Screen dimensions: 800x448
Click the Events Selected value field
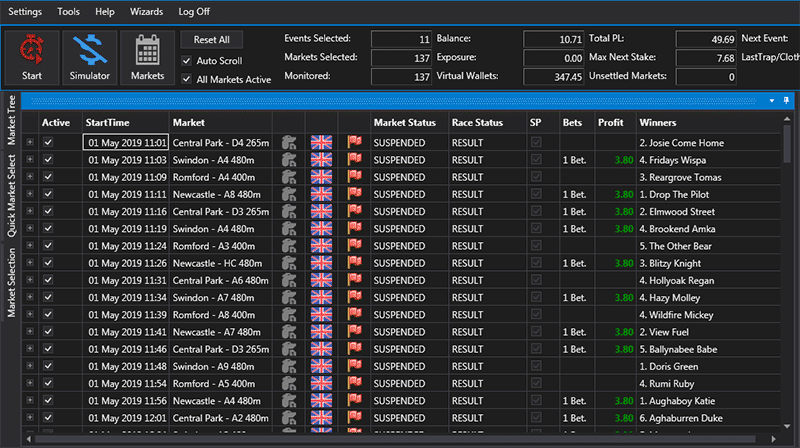click(402, 39)
